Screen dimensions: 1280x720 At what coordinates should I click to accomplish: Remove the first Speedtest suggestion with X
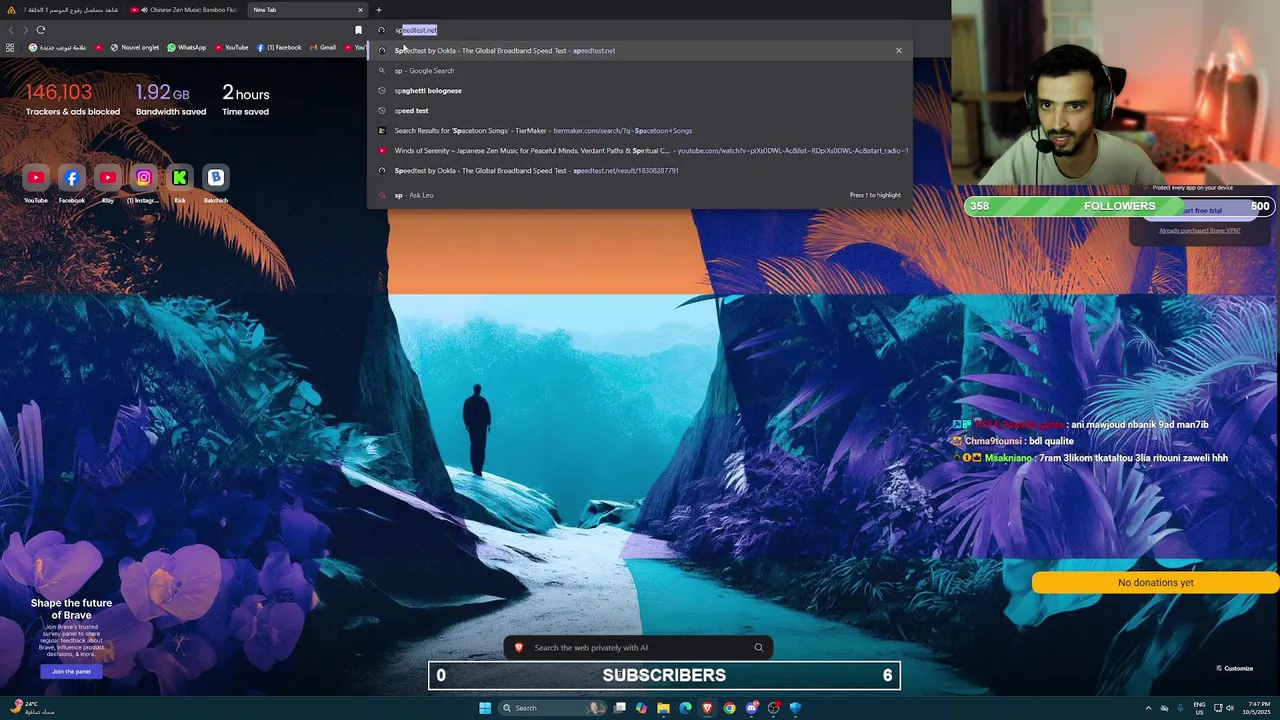click(x=898, y=50)
